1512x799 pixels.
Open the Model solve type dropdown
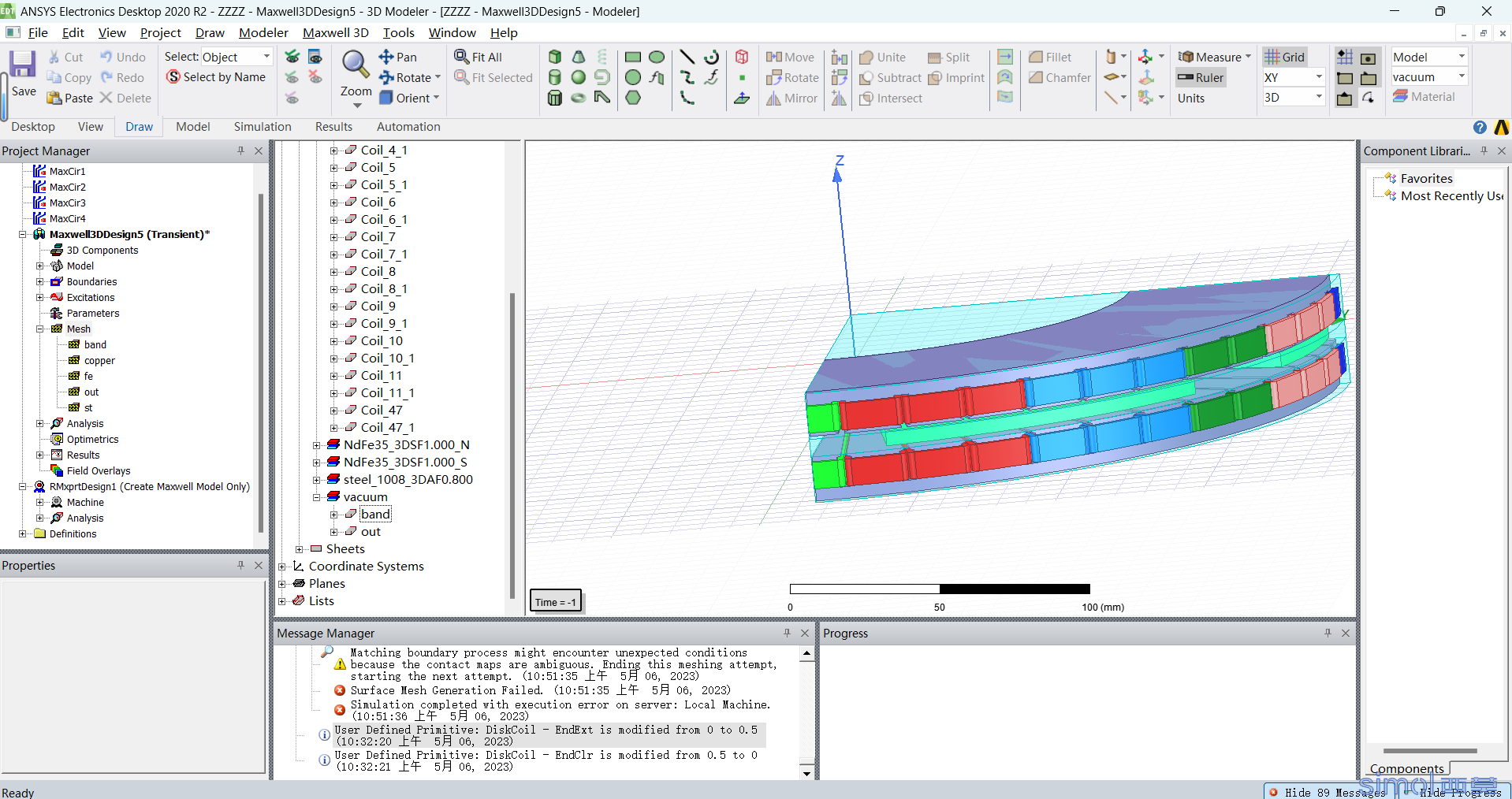click(x=1462, y=57)
